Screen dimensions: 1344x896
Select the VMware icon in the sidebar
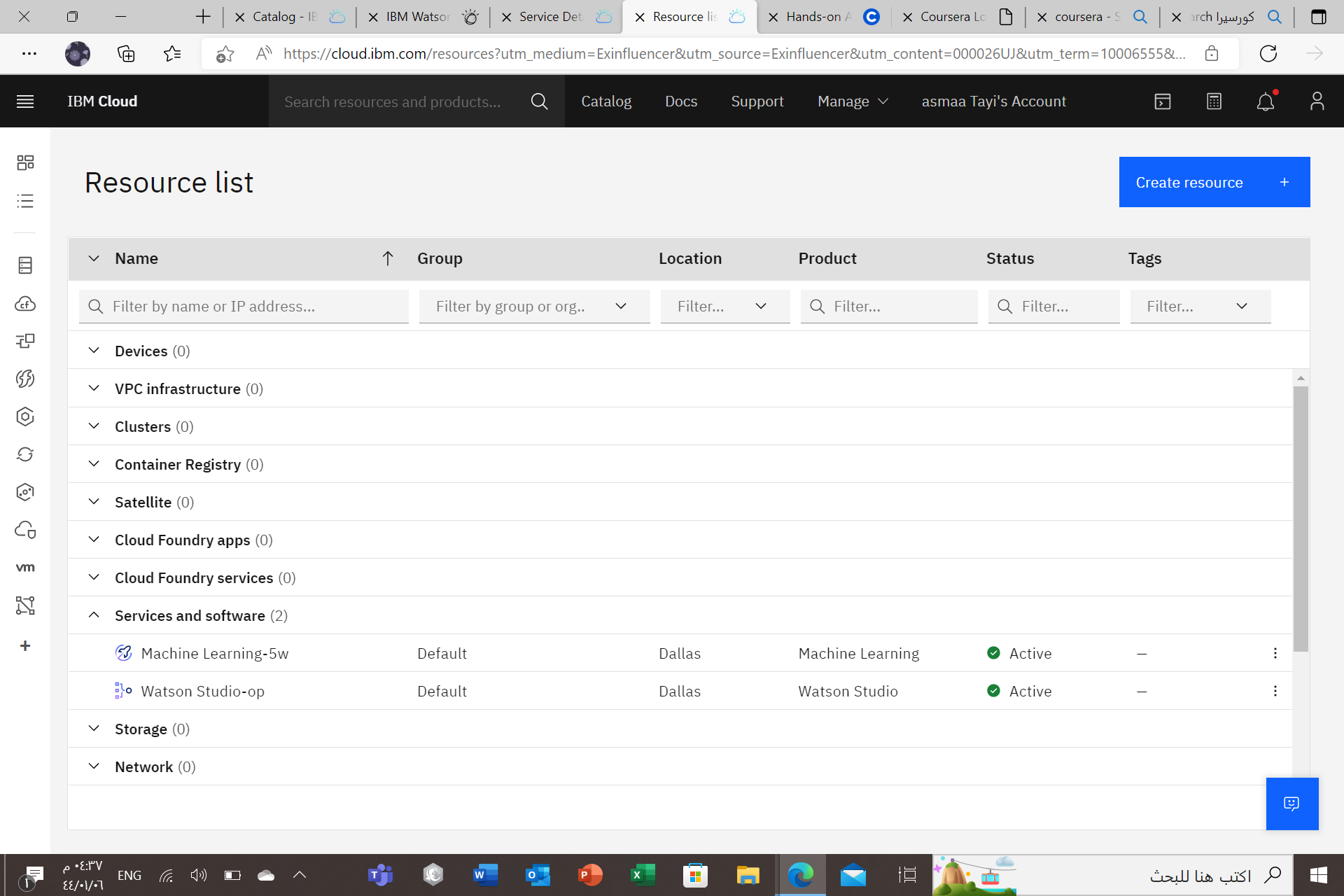(x=25, y=567)
